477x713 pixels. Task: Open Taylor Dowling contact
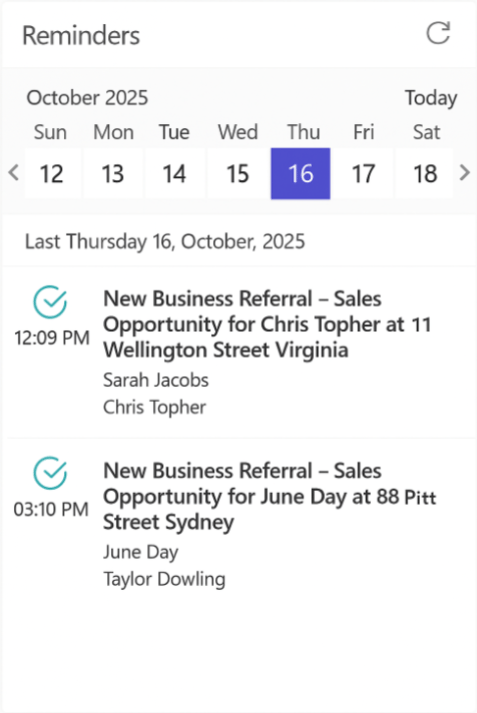coord(164,580)
